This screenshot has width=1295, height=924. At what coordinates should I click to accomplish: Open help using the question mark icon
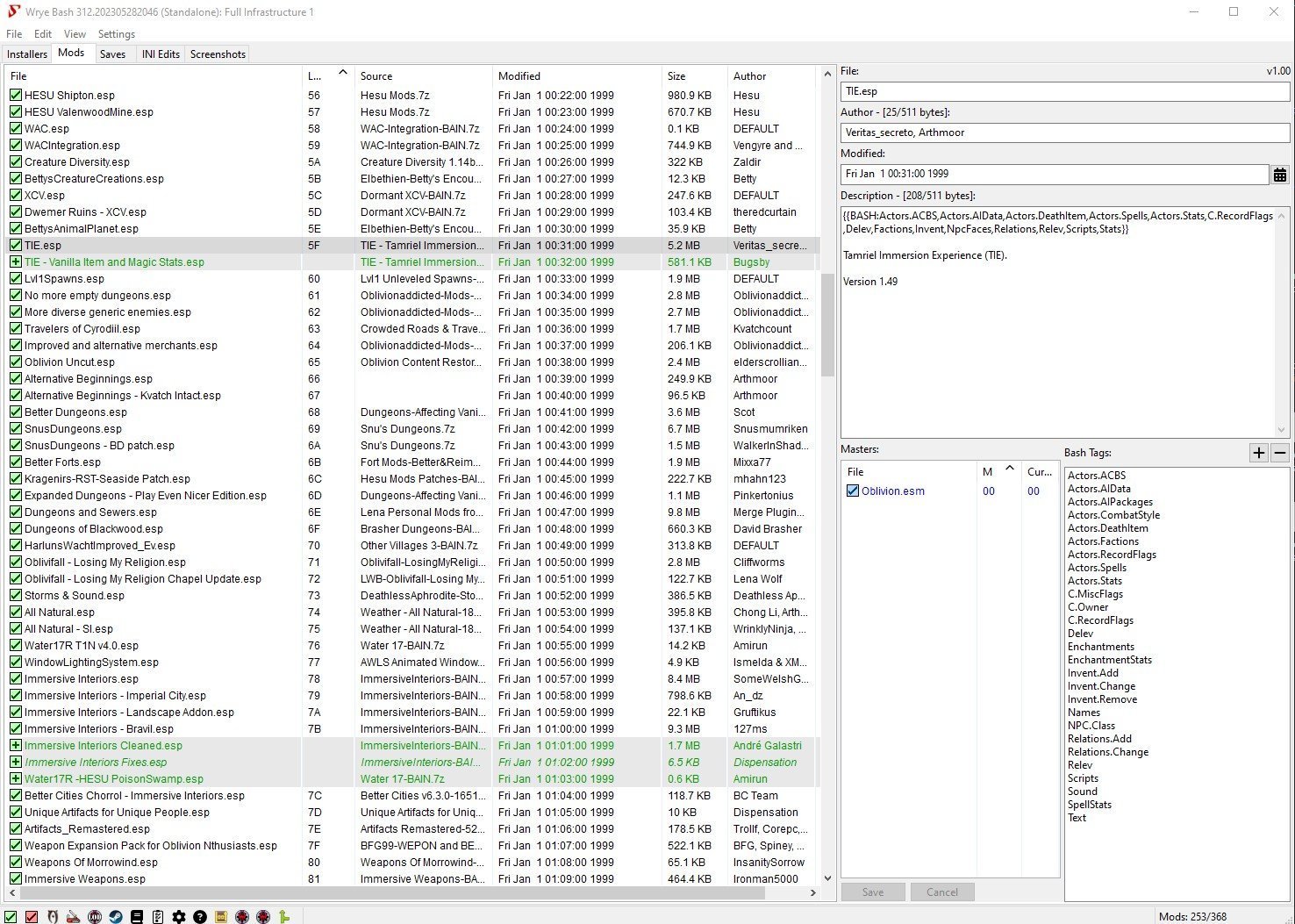(201, 916)
